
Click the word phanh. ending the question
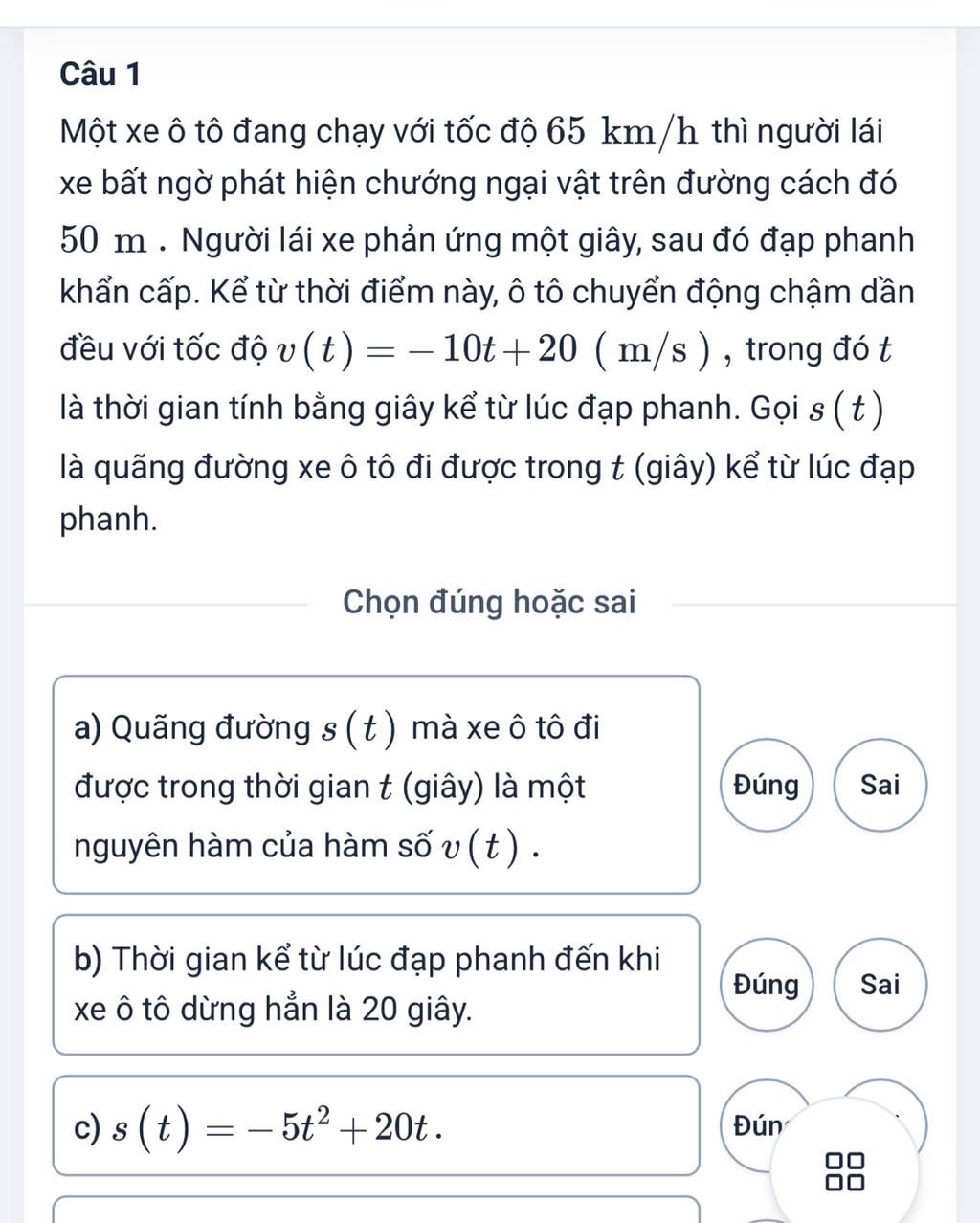(108, 520)
